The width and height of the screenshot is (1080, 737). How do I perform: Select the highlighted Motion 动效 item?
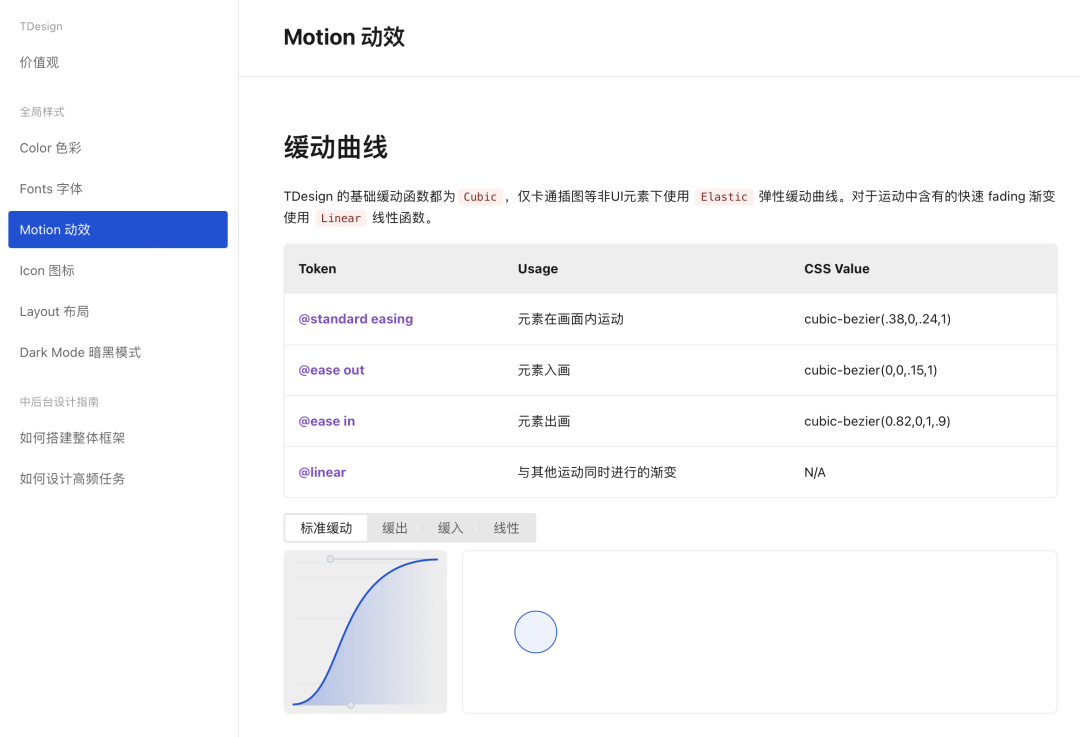(x=117, y=230)
